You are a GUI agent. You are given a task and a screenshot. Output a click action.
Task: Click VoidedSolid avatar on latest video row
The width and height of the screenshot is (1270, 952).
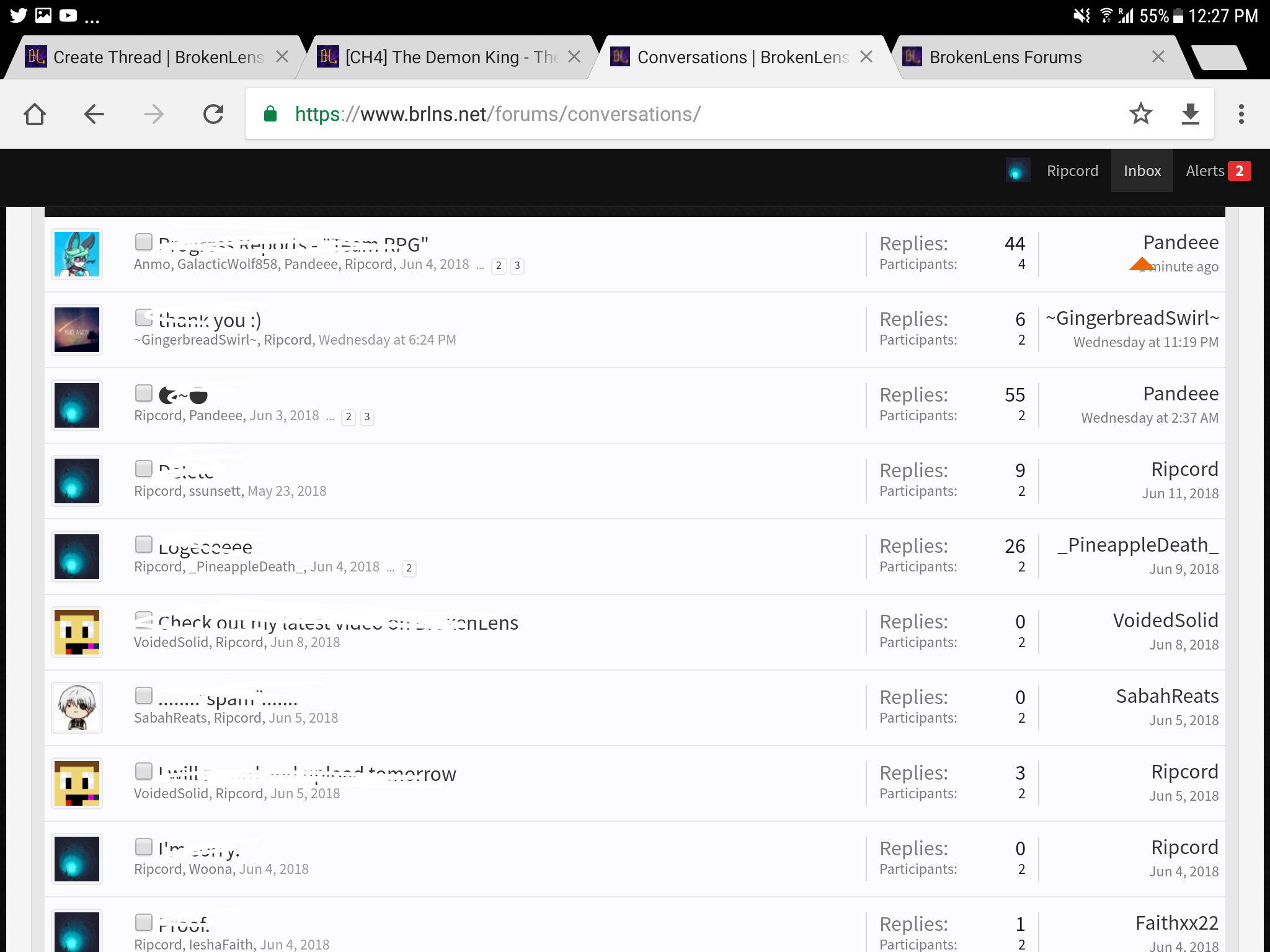coord(77,632)
